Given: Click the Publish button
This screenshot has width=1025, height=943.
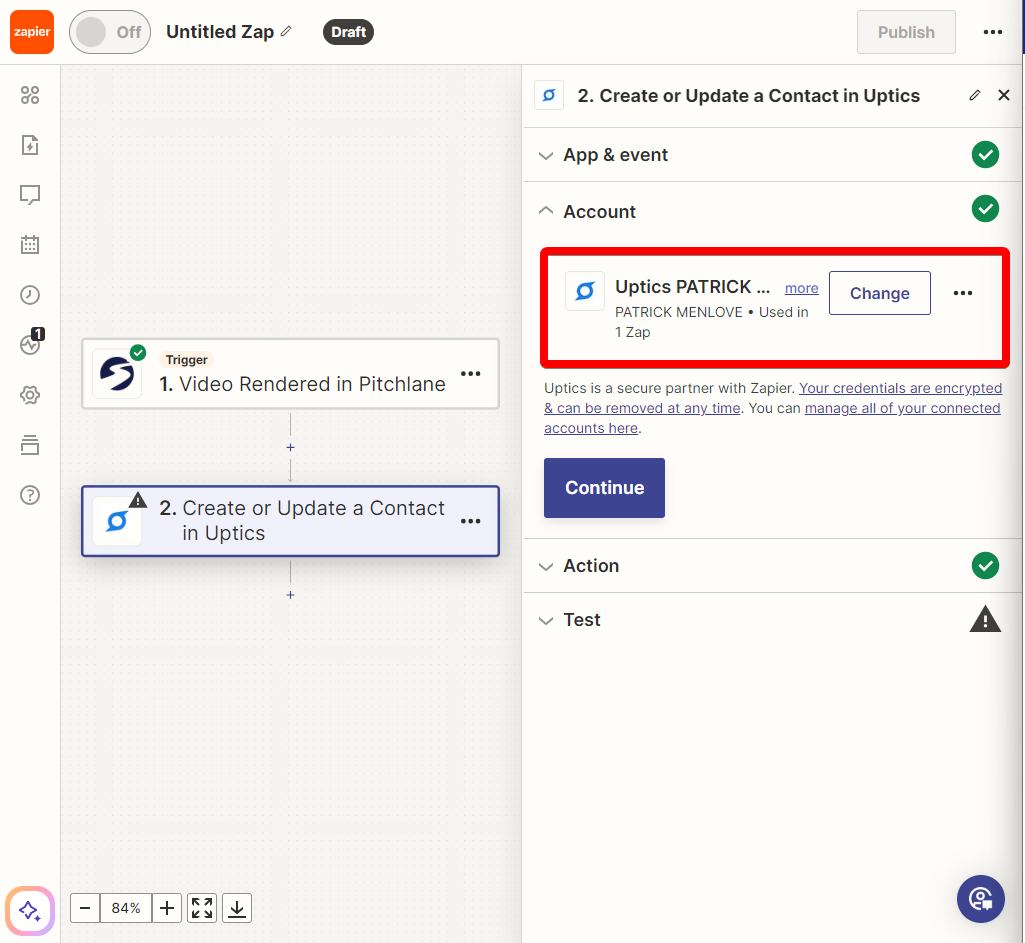Looking at the screenshot, I should (x=906, y=32).
